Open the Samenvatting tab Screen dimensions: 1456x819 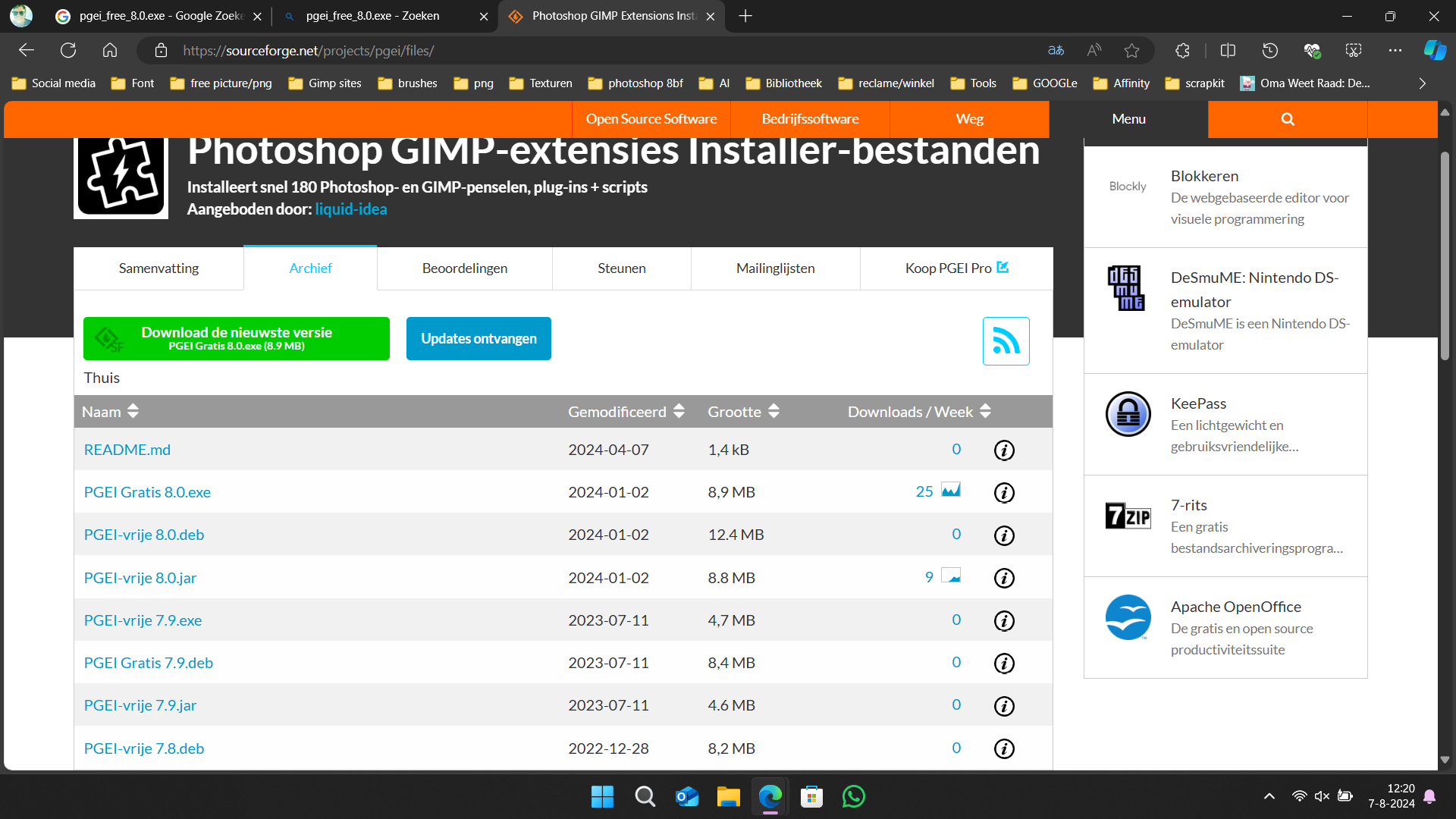(x=158, y=268)
